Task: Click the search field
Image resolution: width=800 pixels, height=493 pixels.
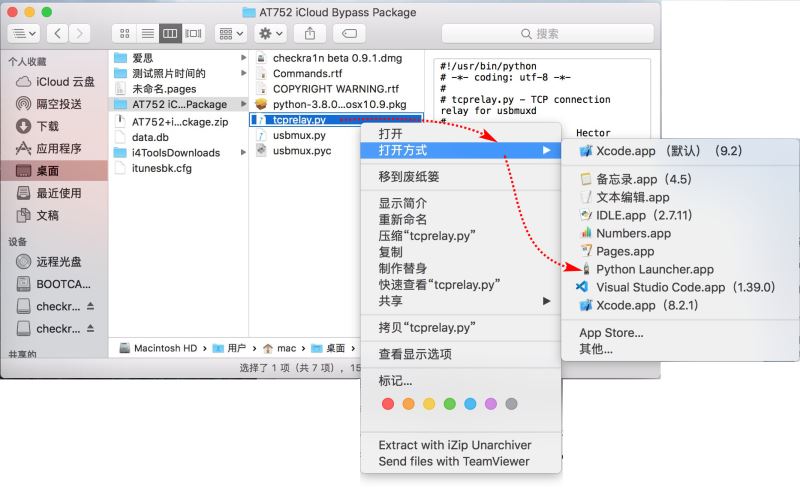Action: (547, 34)
